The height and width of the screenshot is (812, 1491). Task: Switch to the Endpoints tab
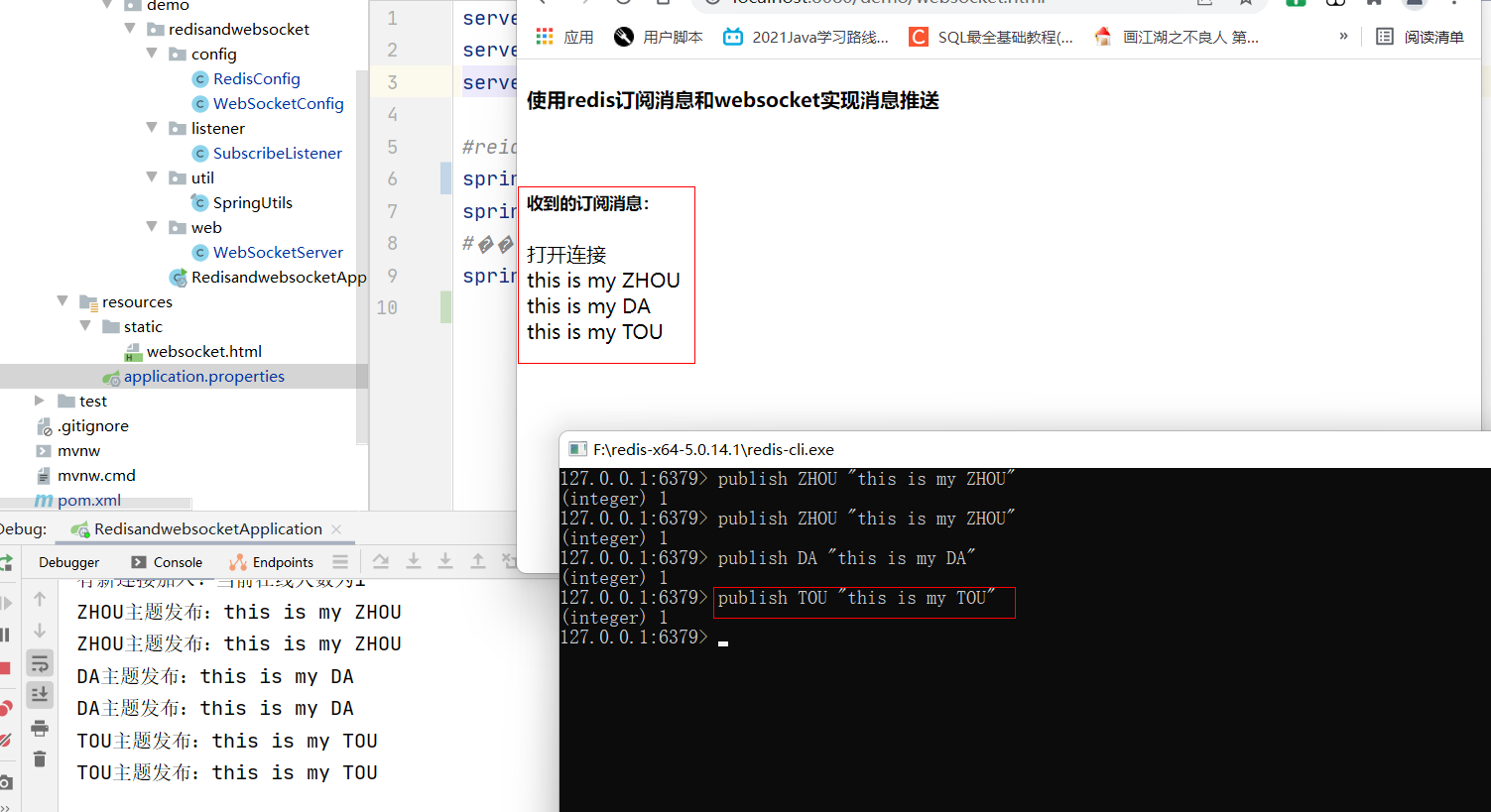click(x=271, y=562)
